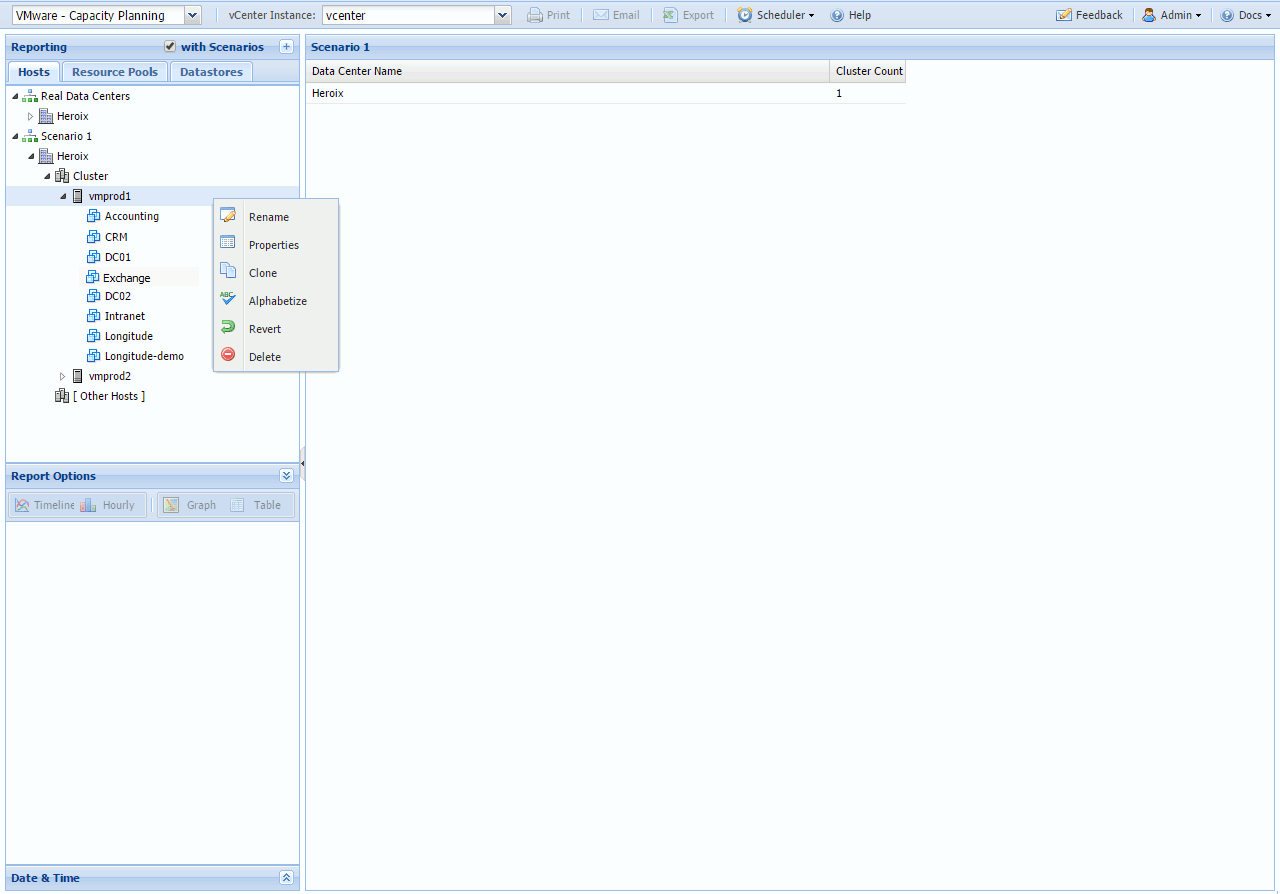Screen dimensions: 1280x894
Task: Click the Hourly bar chart icon
Action: point(88,505)
